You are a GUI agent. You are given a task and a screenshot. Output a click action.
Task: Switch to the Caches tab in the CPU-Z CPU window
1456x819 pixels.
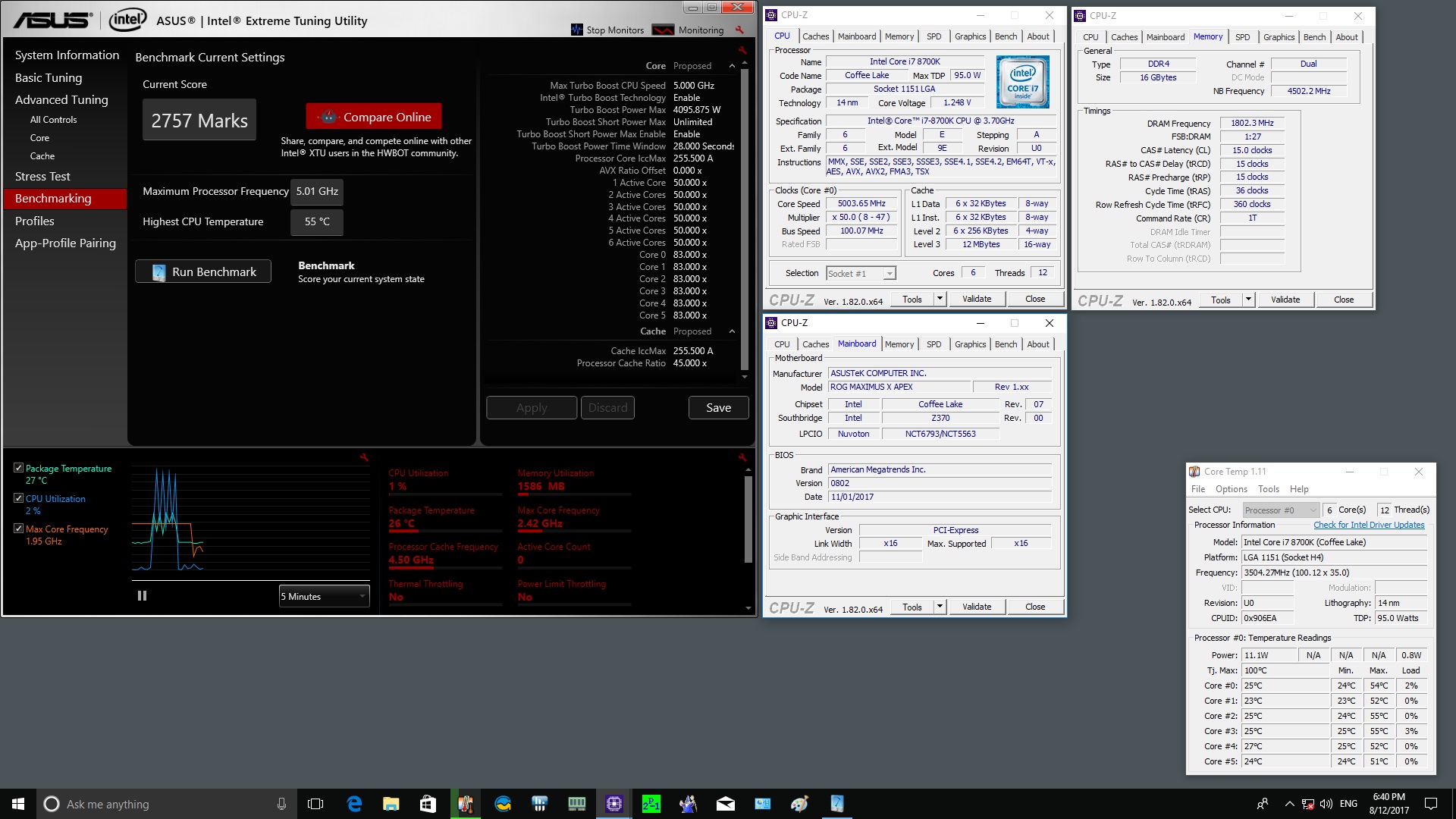(815, 36)
